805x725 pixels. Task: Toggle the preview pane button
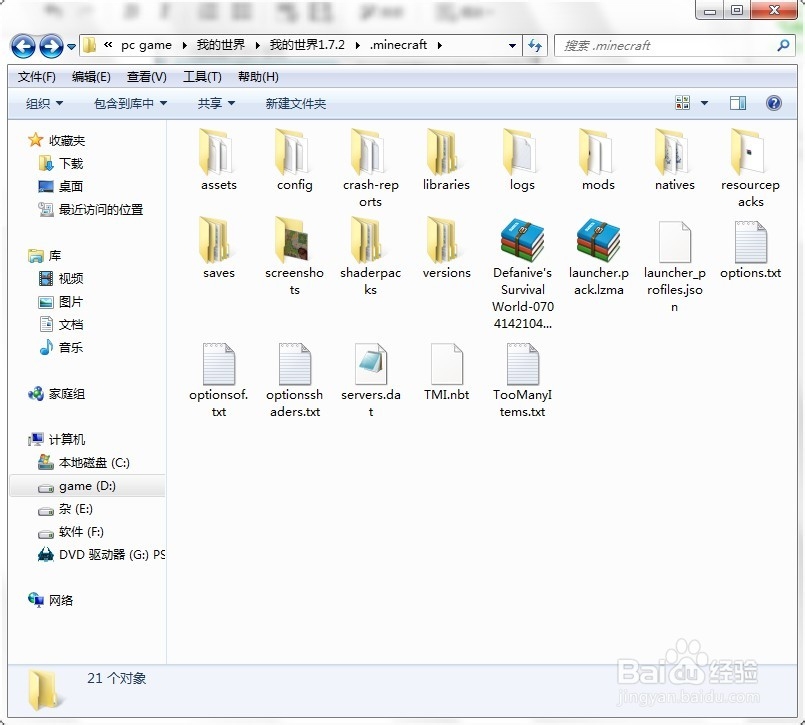[x=738, y=103]
